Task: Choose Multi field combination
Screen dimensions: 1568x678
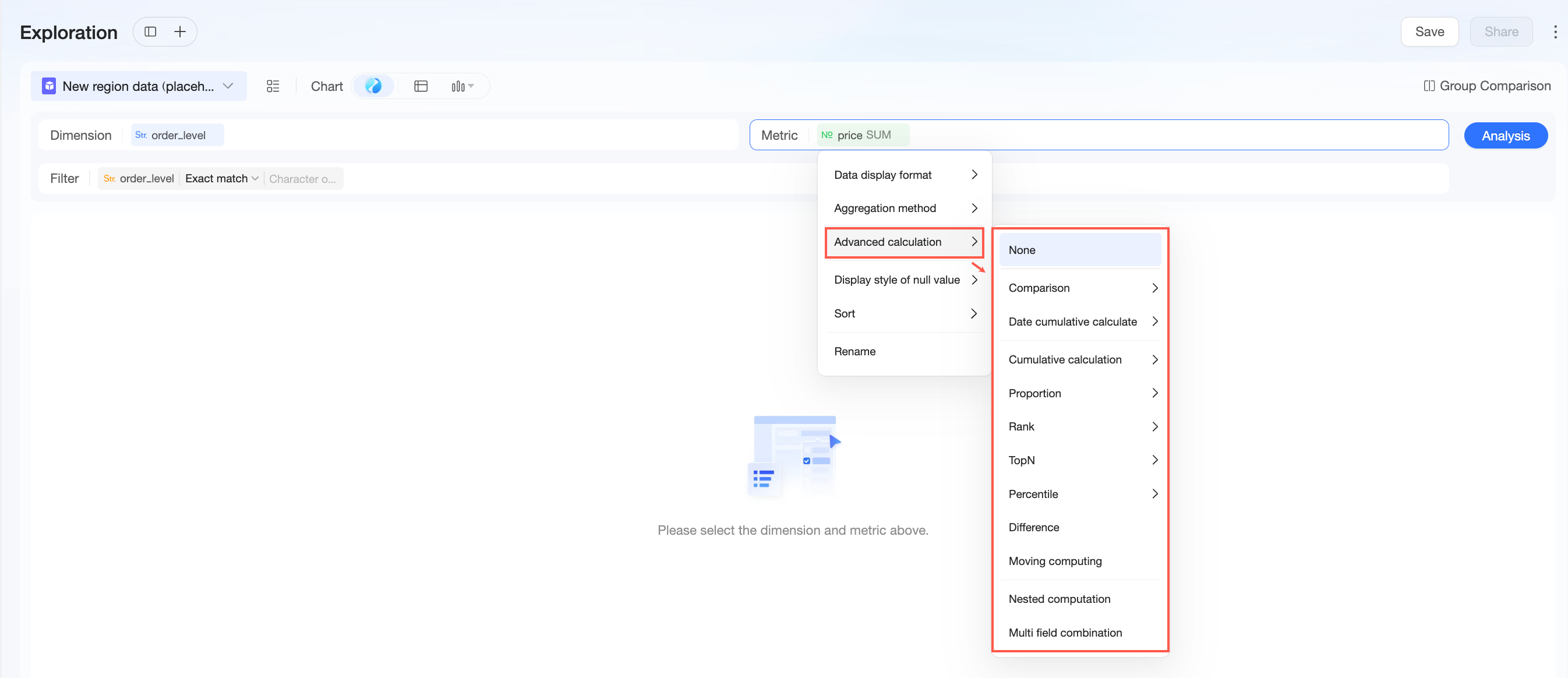Action: pos(1080,633)
